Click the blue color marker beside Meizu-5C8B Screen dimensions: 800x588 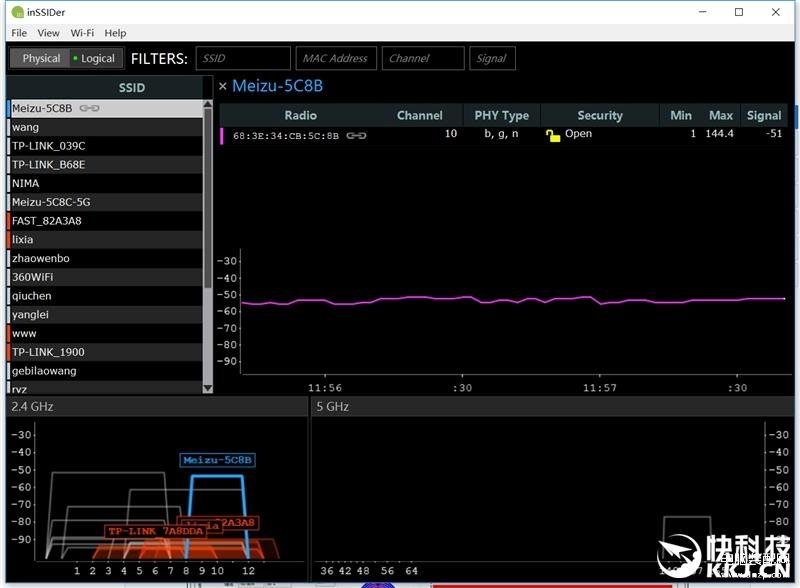click(9, 108)
